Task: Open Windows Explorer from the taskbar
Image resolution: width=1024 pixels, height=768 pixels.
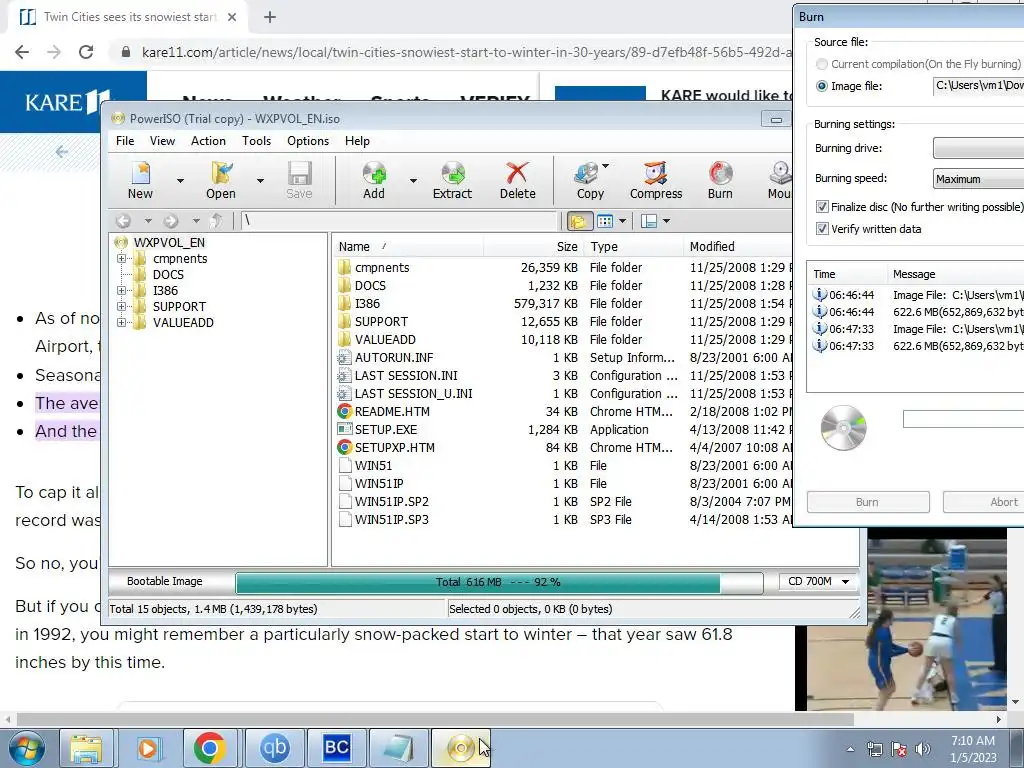Action: click(86, 748)
